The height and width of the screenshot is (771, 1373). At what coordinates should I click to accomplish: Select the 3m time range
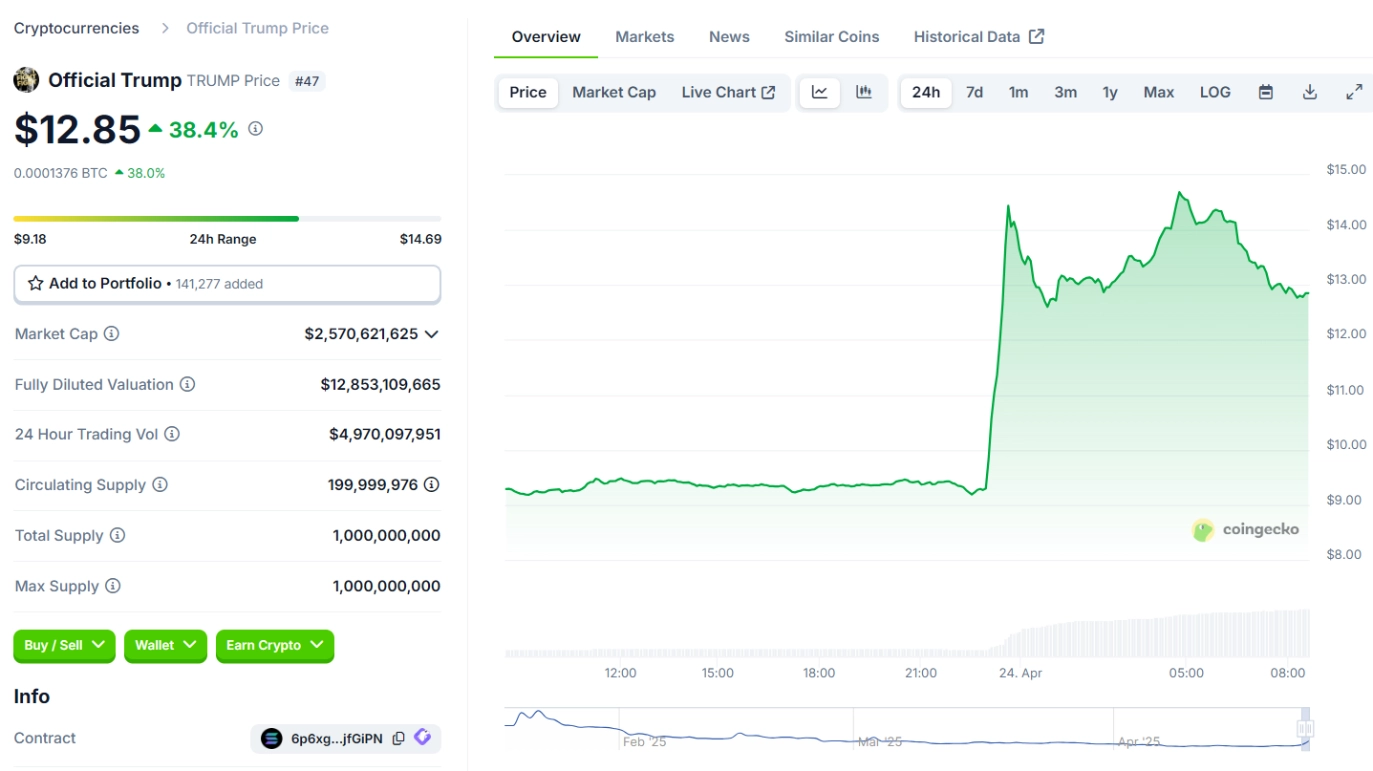pyautogui.click(x=1065, y=92)
